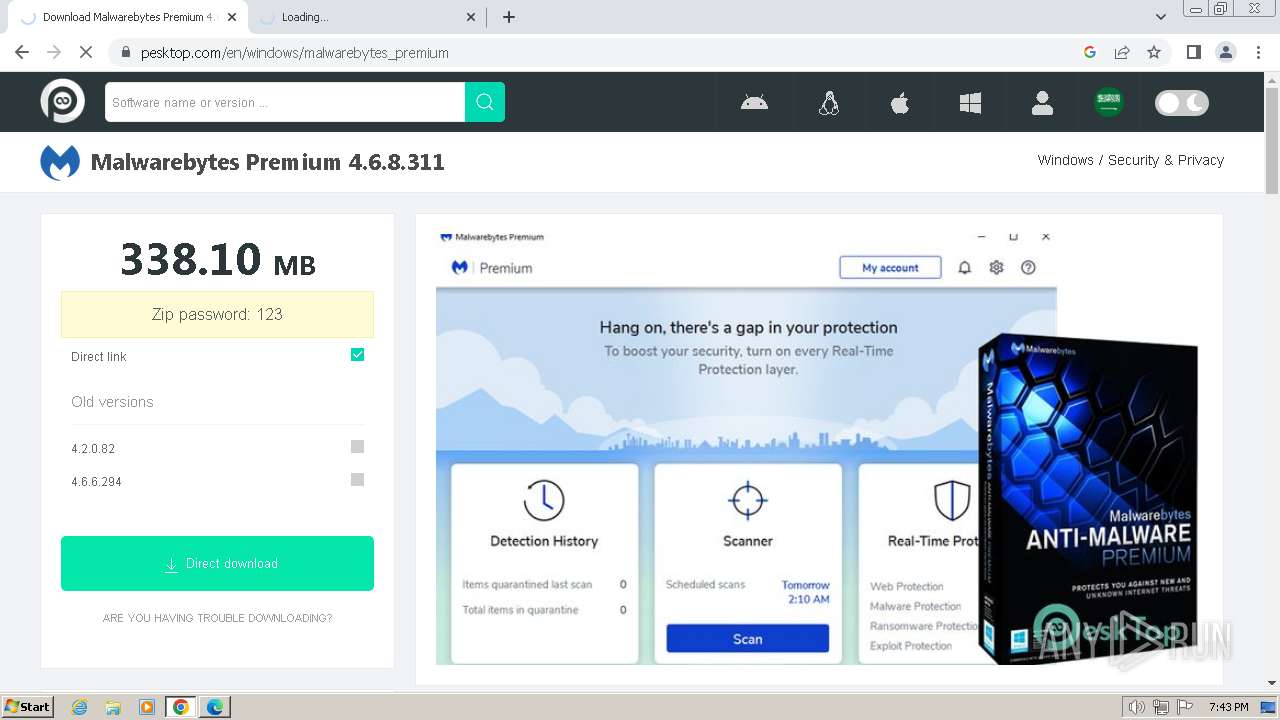Toggle the dark mode switch
The image size is (1280, 720).
[x=1182, y=102]
